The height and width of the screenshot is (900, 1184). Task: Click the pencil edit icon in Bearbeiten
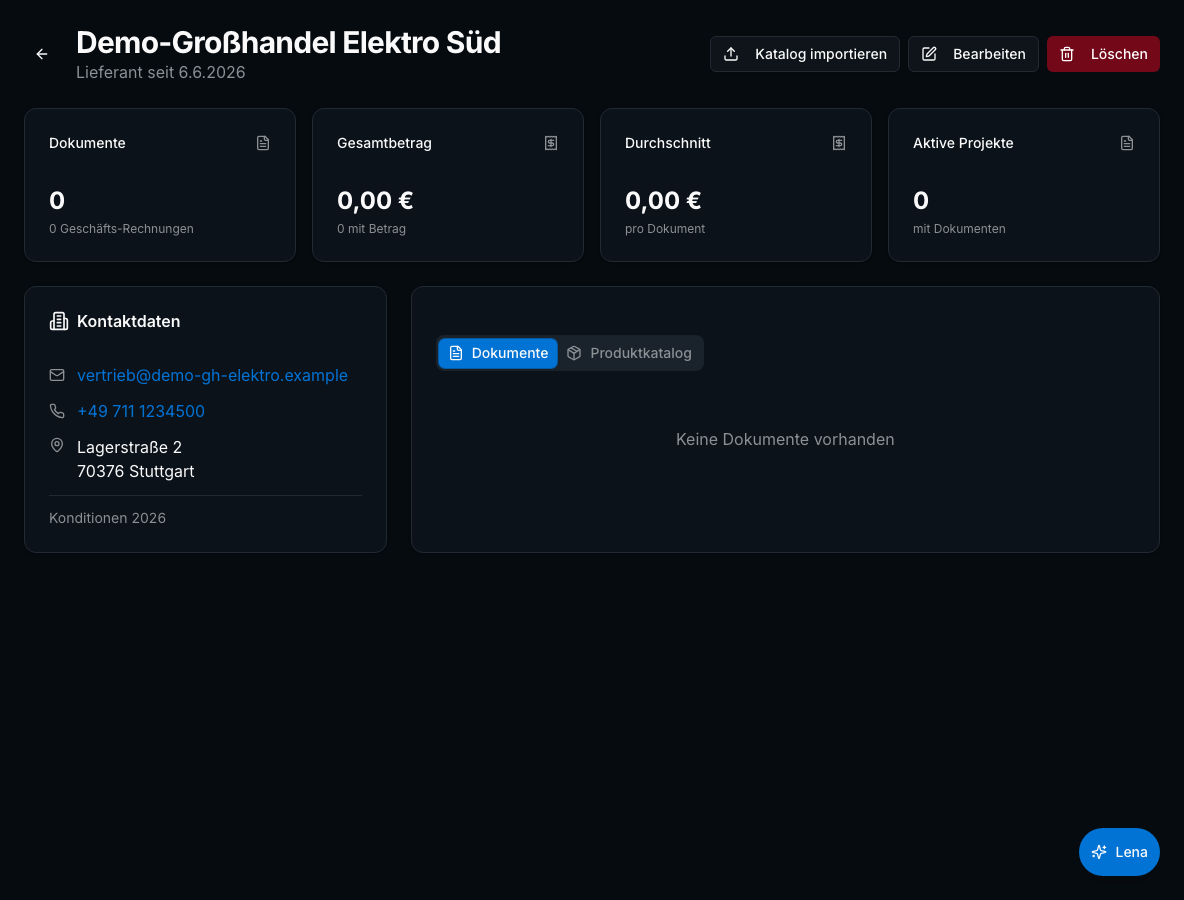[930, 54]
